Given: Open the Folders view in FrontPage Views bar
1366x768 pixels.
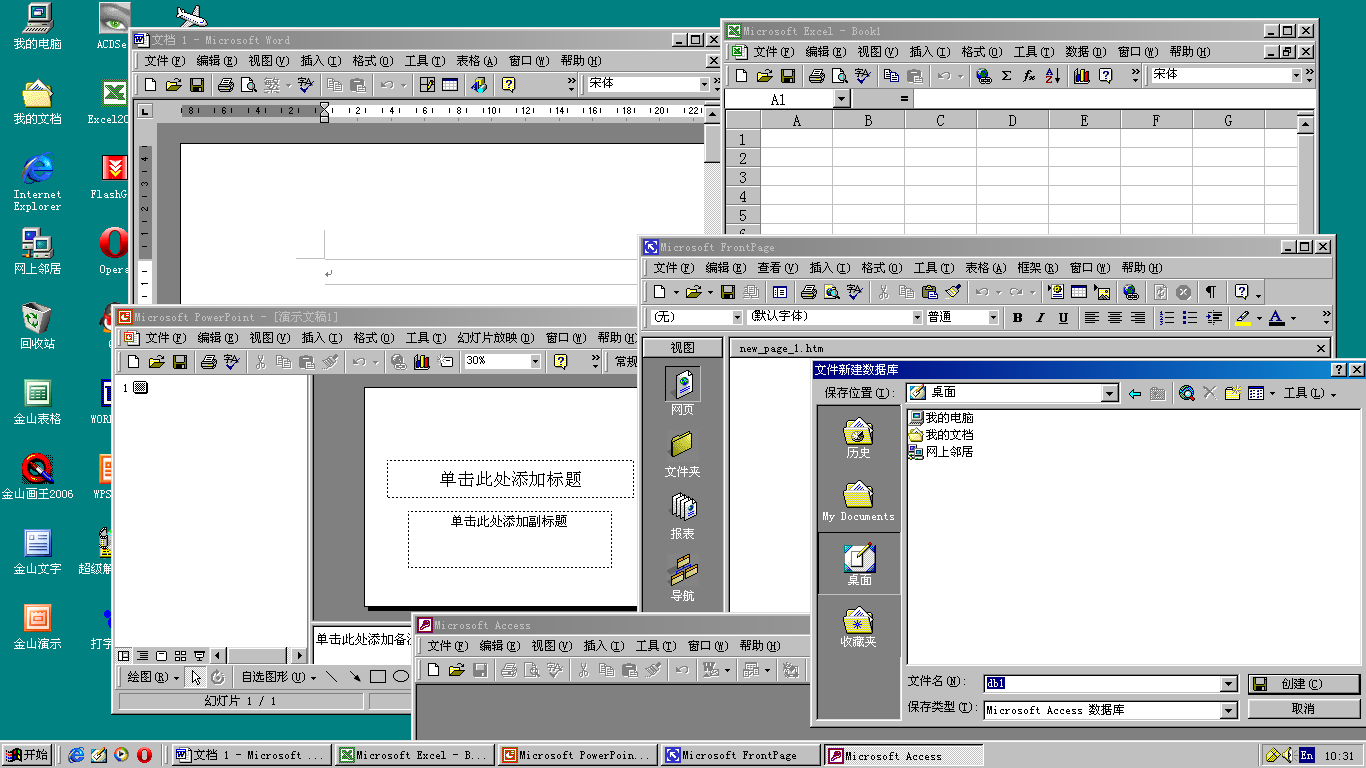Looking at the screenshot, I should coord(682,454).
